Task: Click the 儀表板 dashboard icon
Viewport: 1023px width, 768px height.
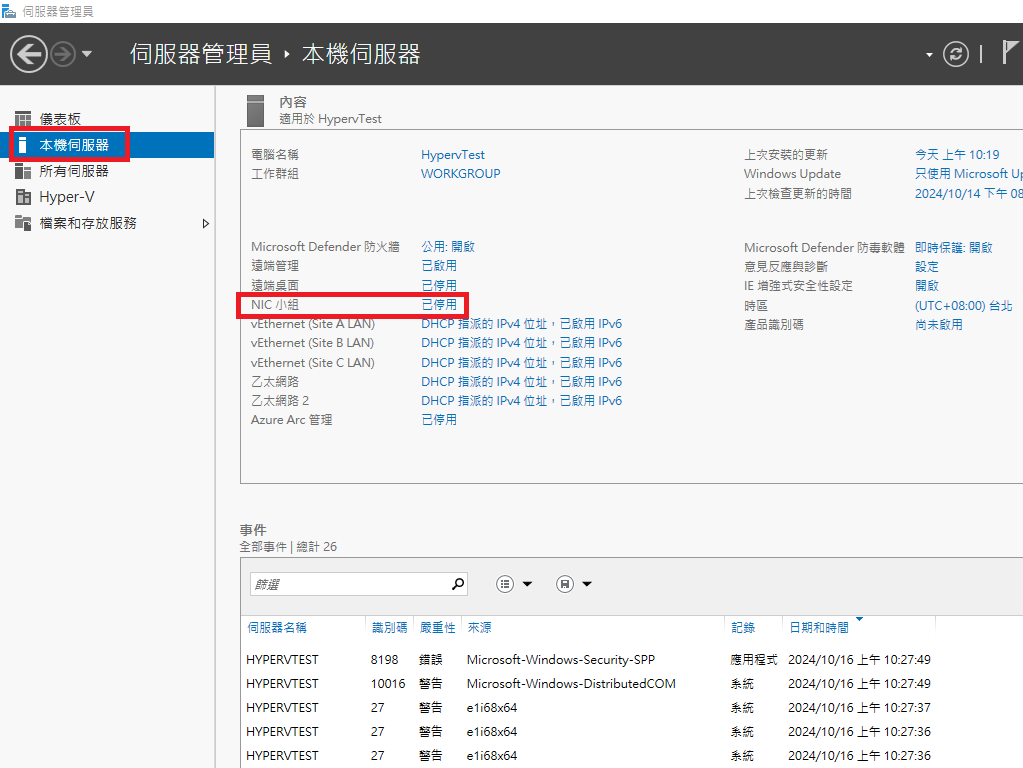Action: click(23, 119)
